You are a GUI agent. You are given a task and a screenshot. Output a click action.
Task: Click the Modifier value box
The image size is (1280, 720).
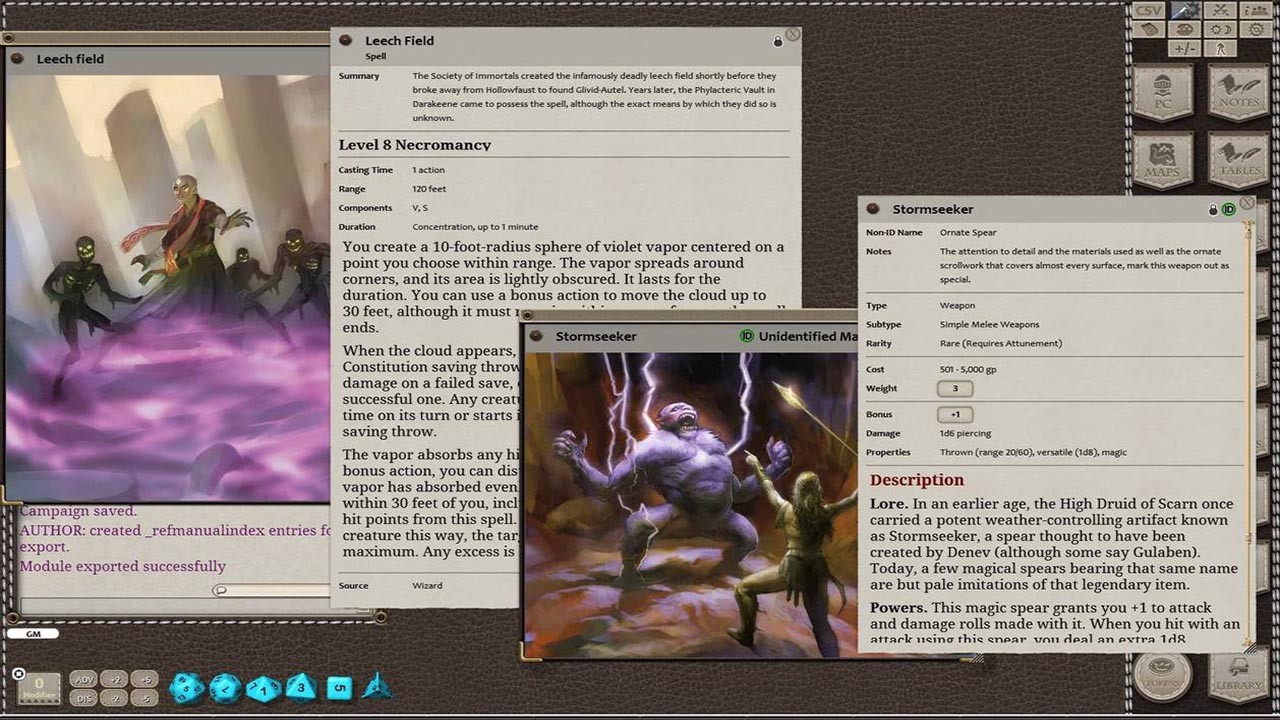coord(38,687)
